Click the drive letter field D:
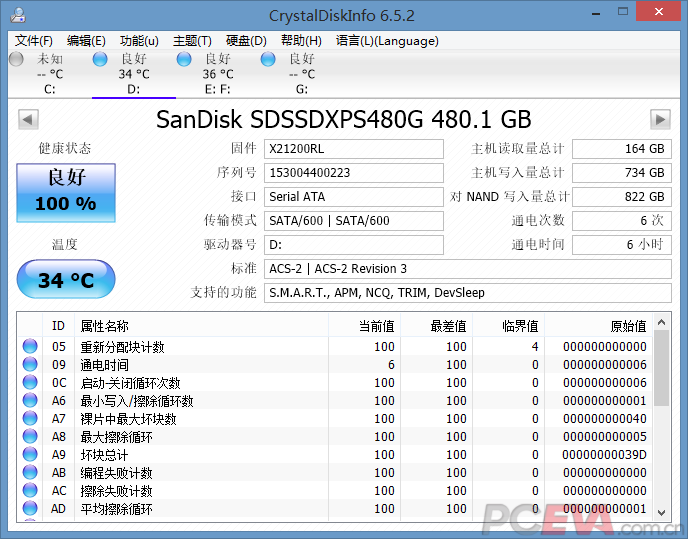The image size is (688, 539). (x=354, y=244)
